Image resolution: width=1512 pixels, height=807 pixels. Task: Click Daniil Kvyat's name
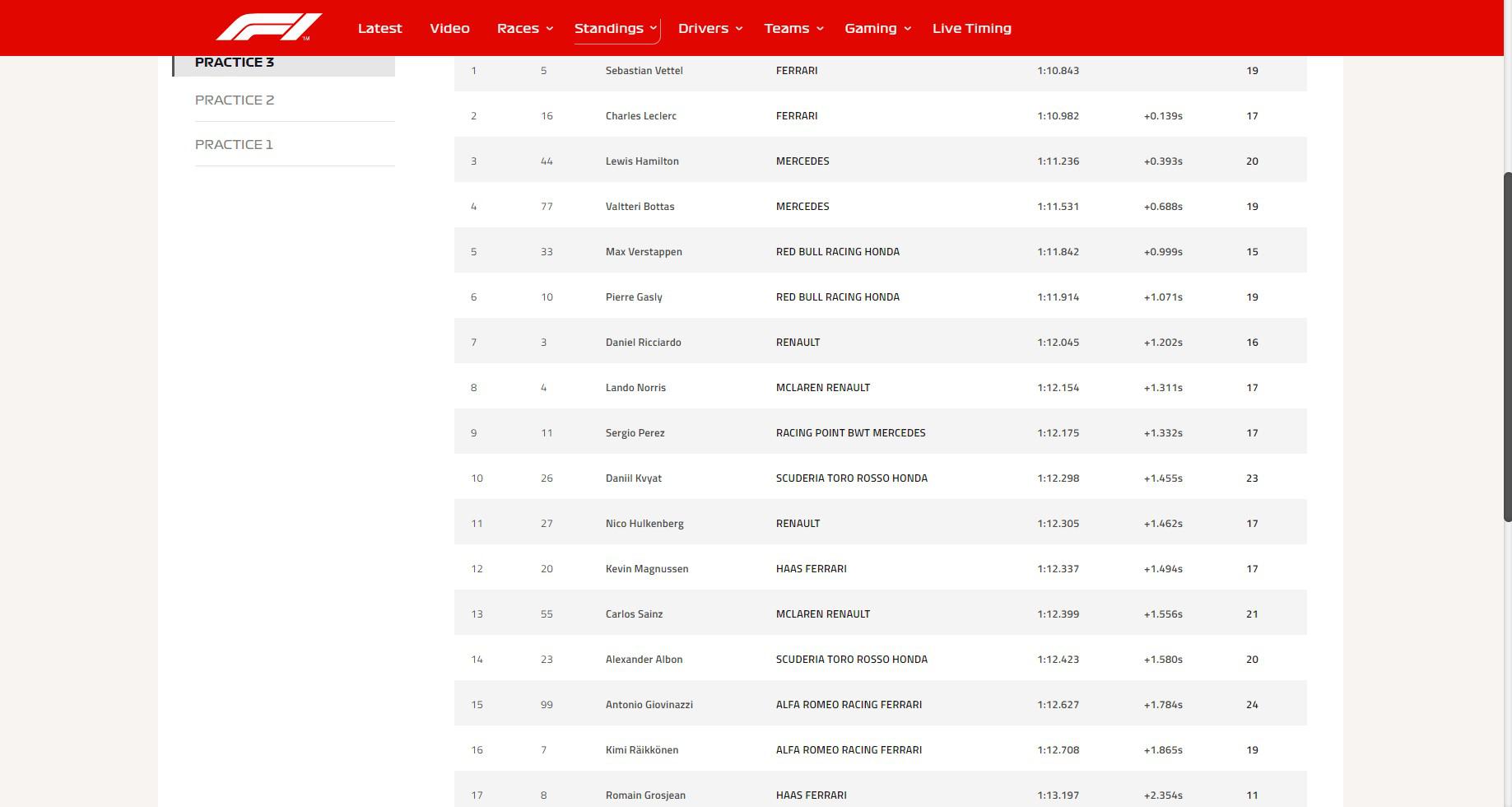[633, 478]
